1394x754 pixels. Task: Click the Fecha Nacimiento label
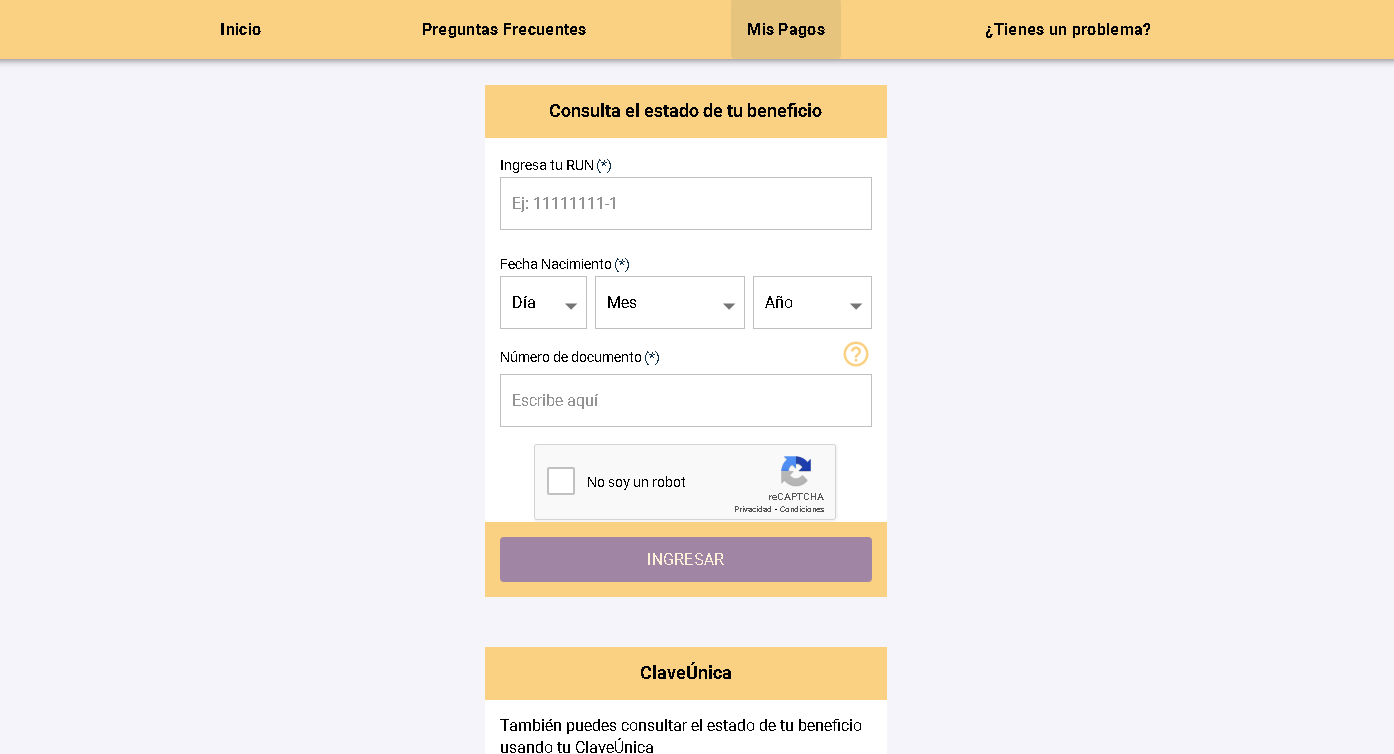pyautogui.click(x=556, y=264)
